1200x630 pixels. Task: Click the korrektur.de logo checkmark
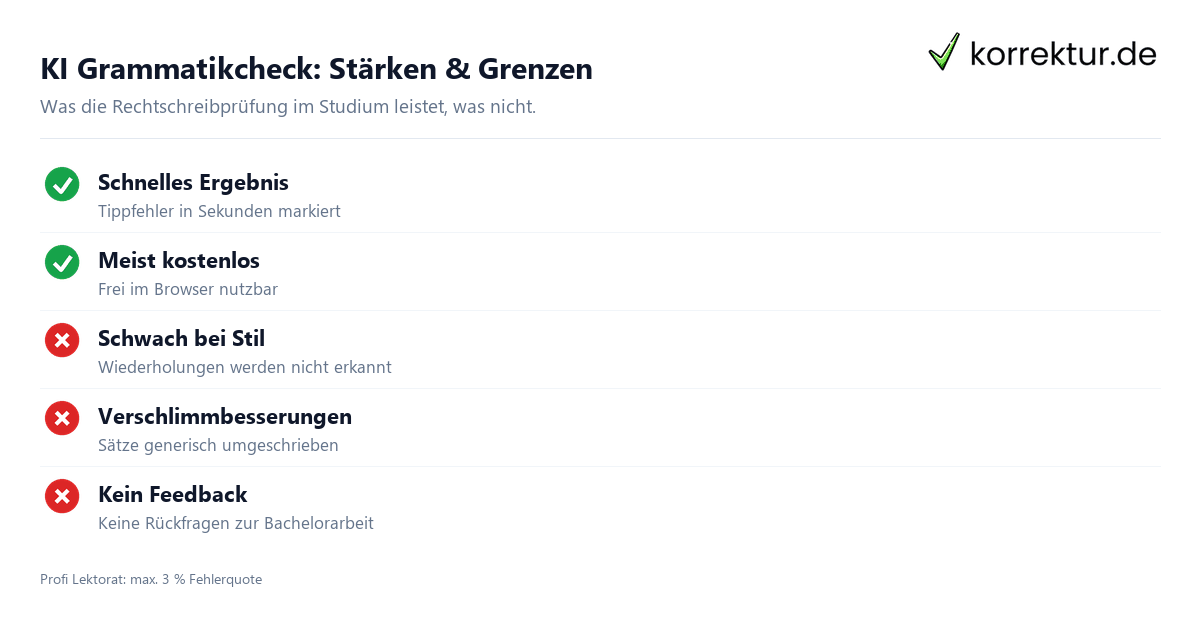coord(944,52)
